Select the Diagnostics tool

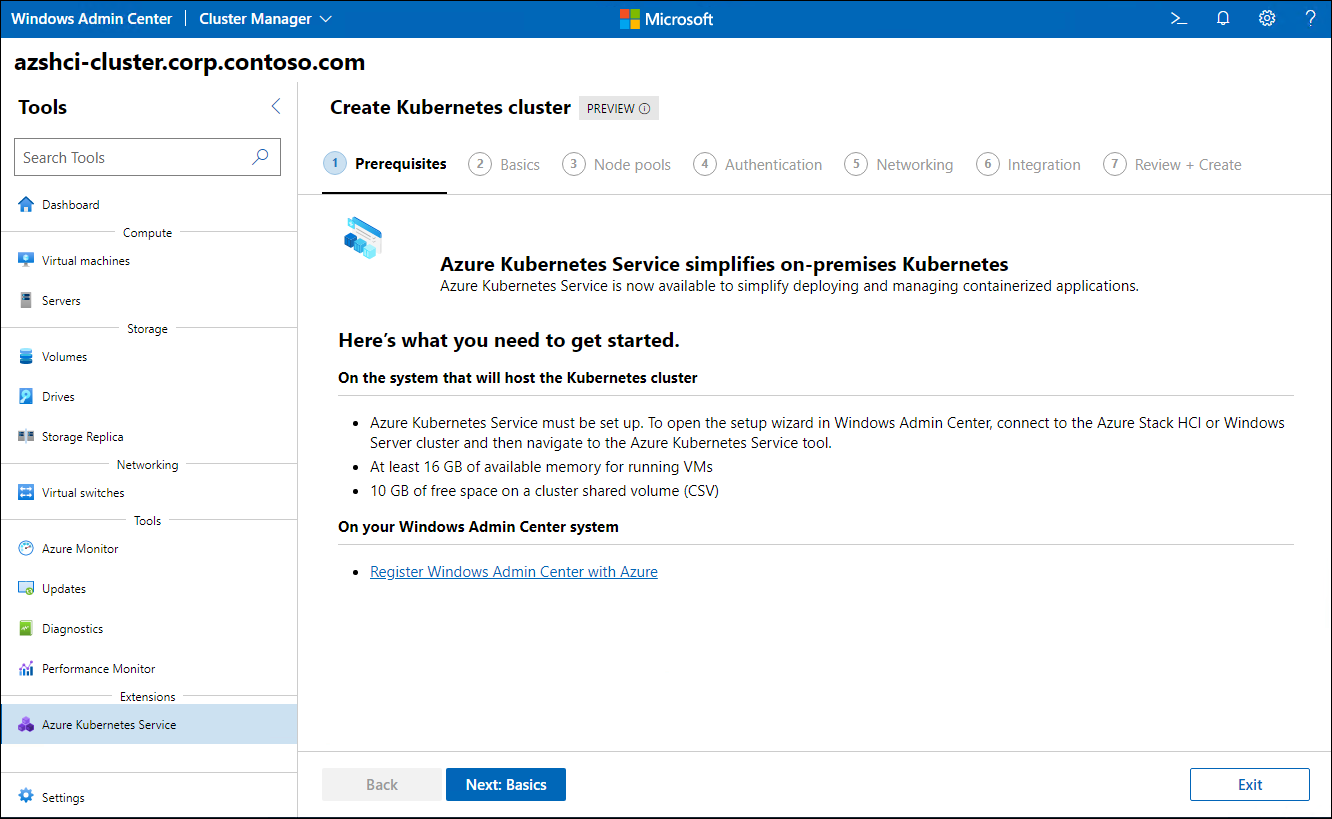73,628
